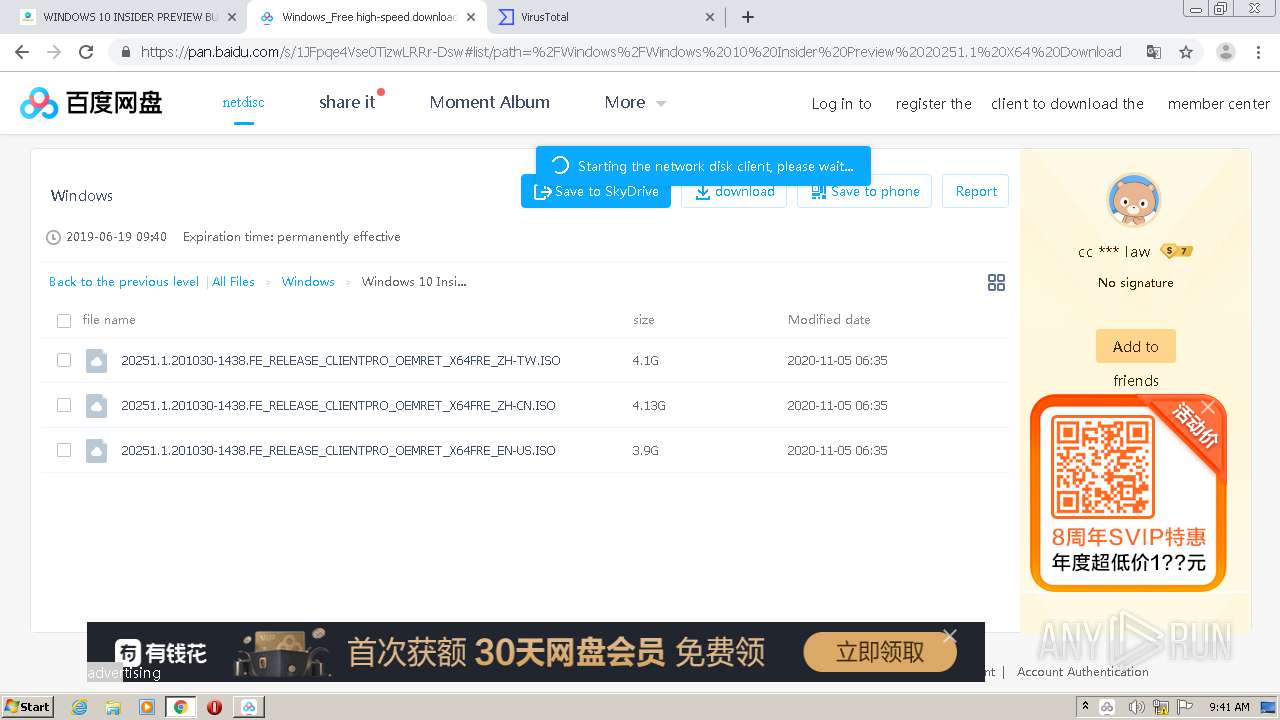
Task: Click the user level badge next to cc***law
Action: [x=1176, y=251]
